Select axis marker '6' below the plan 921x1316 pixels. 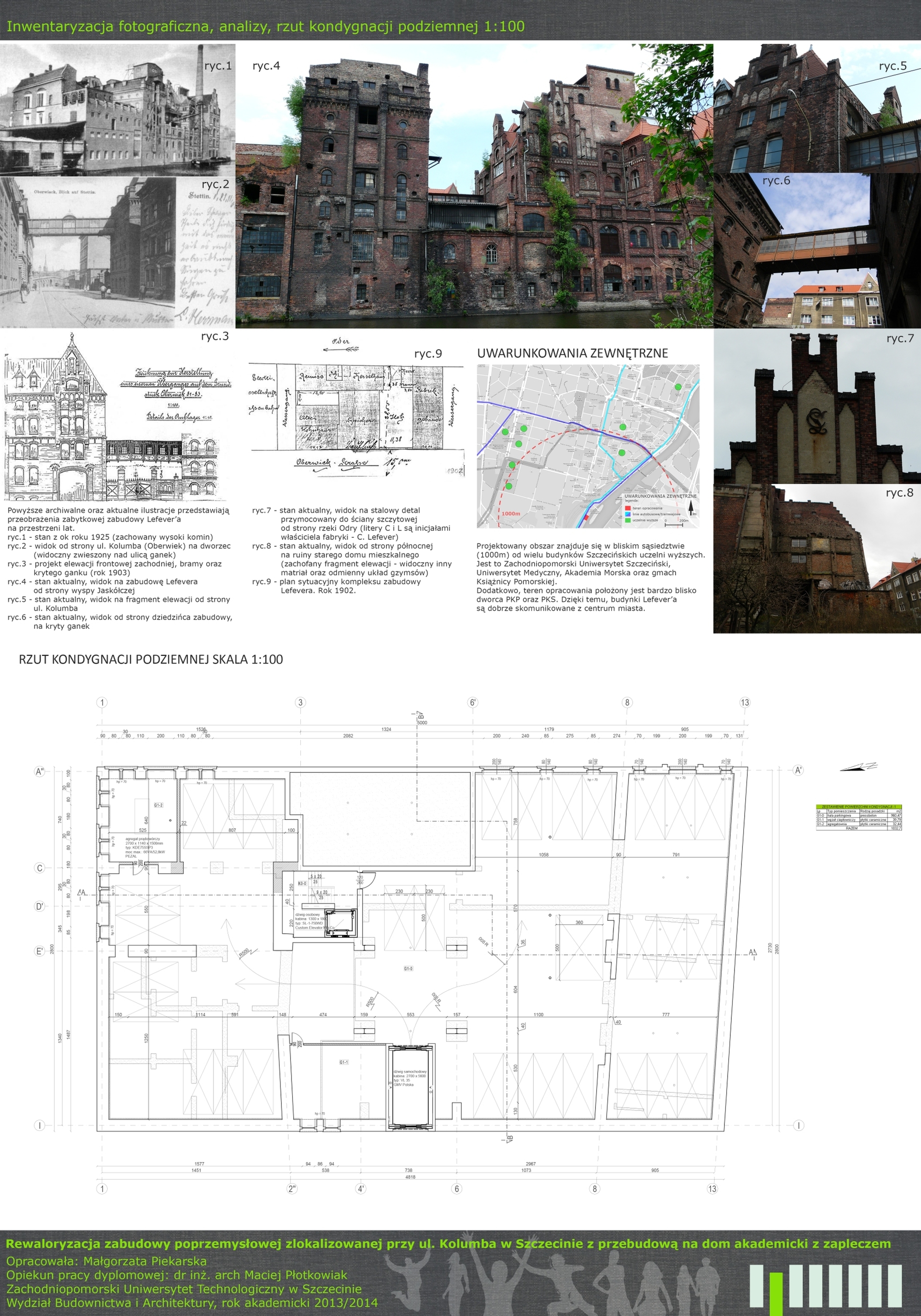pyautogui.click(x=457, y=1189)
